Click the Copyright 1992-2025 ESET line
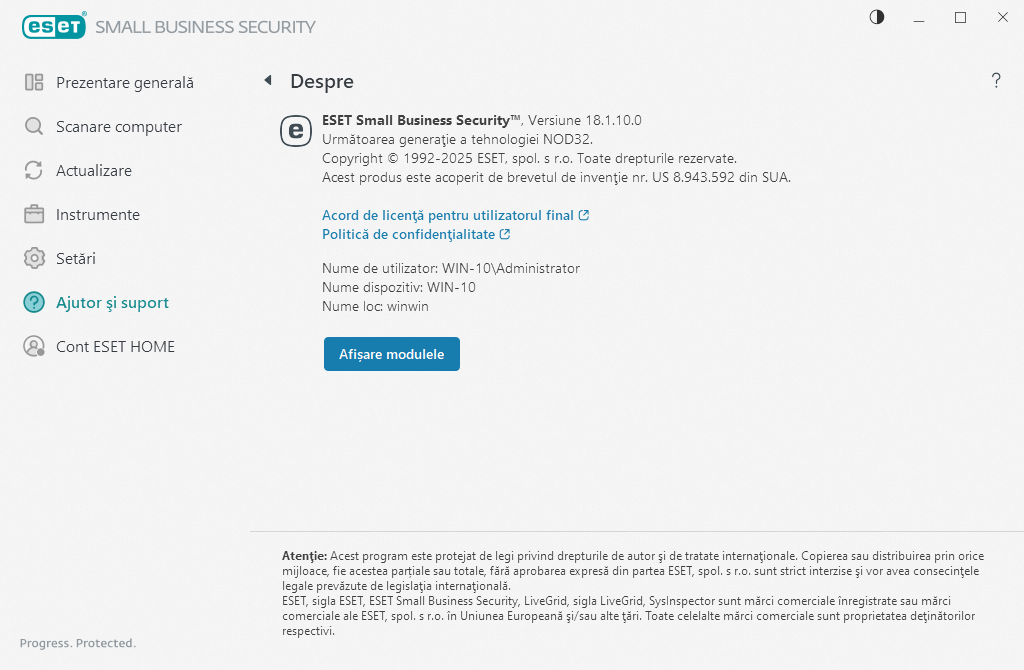1024x670 pixels. (529, 159)
